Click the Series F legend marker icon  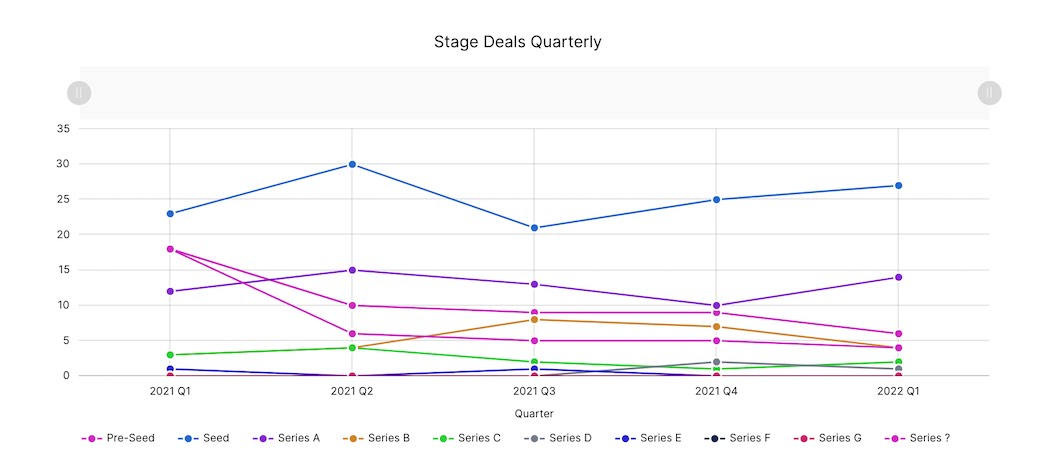[715, 438]
